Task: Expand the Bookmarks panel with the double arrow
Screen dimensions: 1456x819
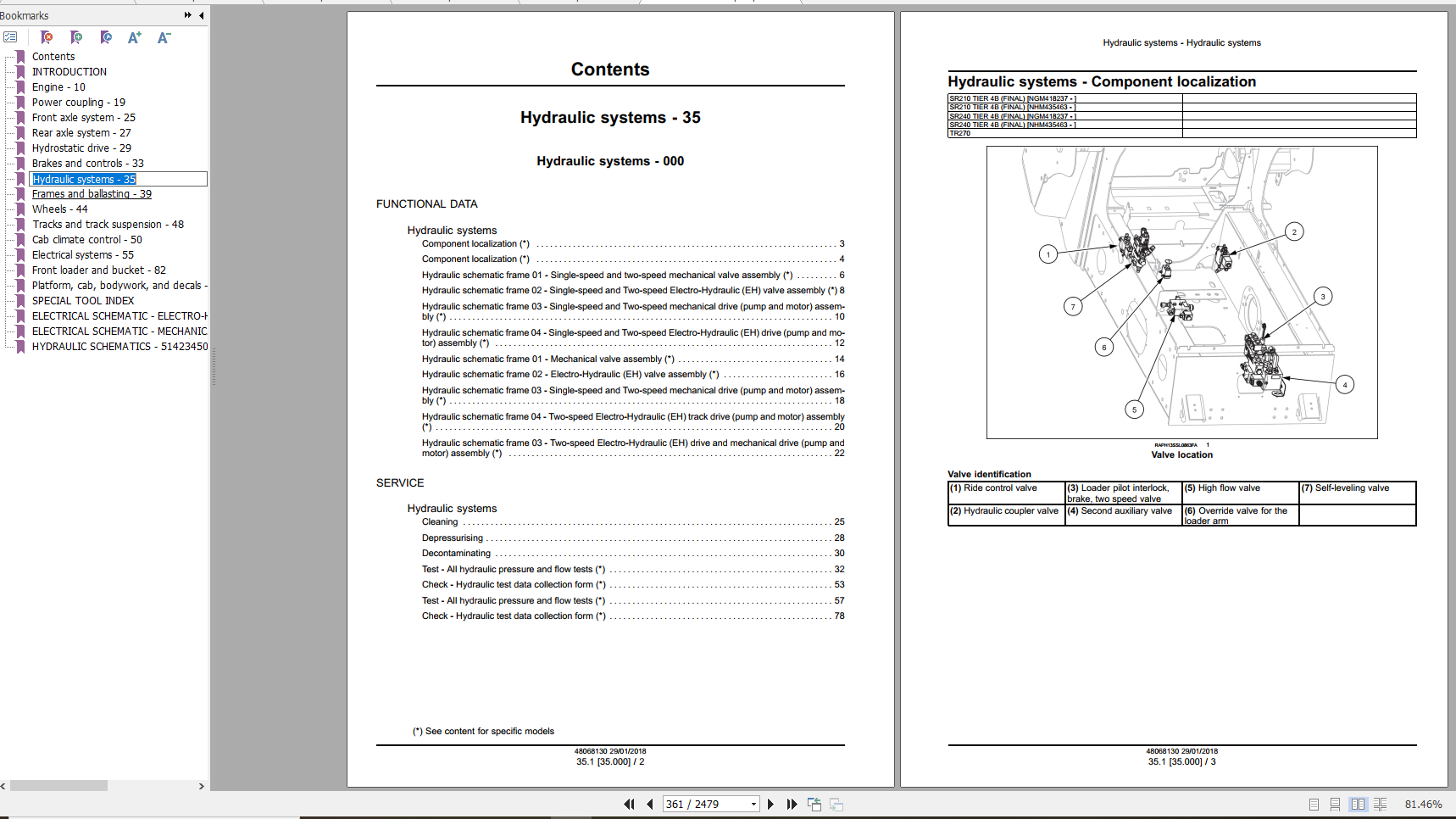Action: pos(187,15)
